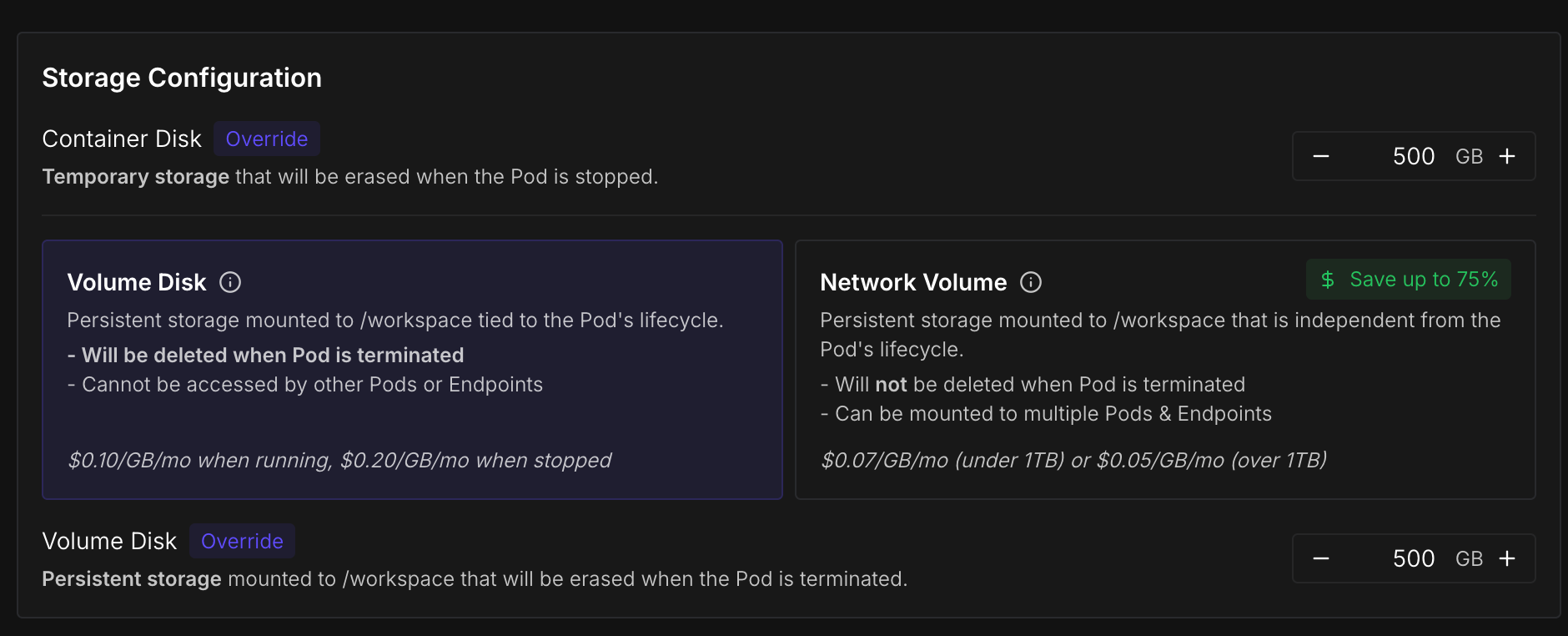Screen dimensions: 1568x636
Task: Click the GB unit in Volume Disk stepper
Action: click(1469, 559)
